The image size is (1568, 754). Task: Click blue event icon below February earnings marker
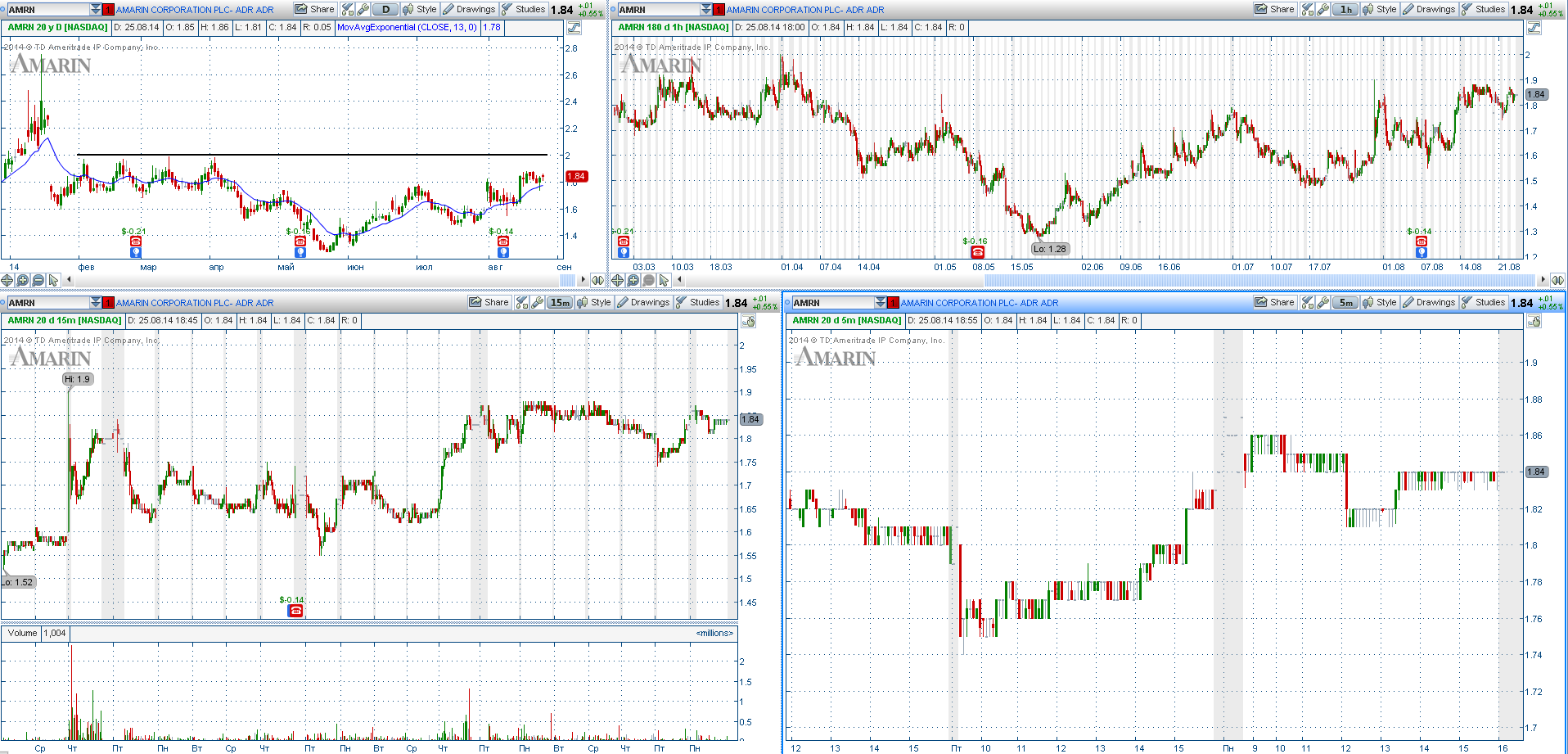tap(136, 253)
